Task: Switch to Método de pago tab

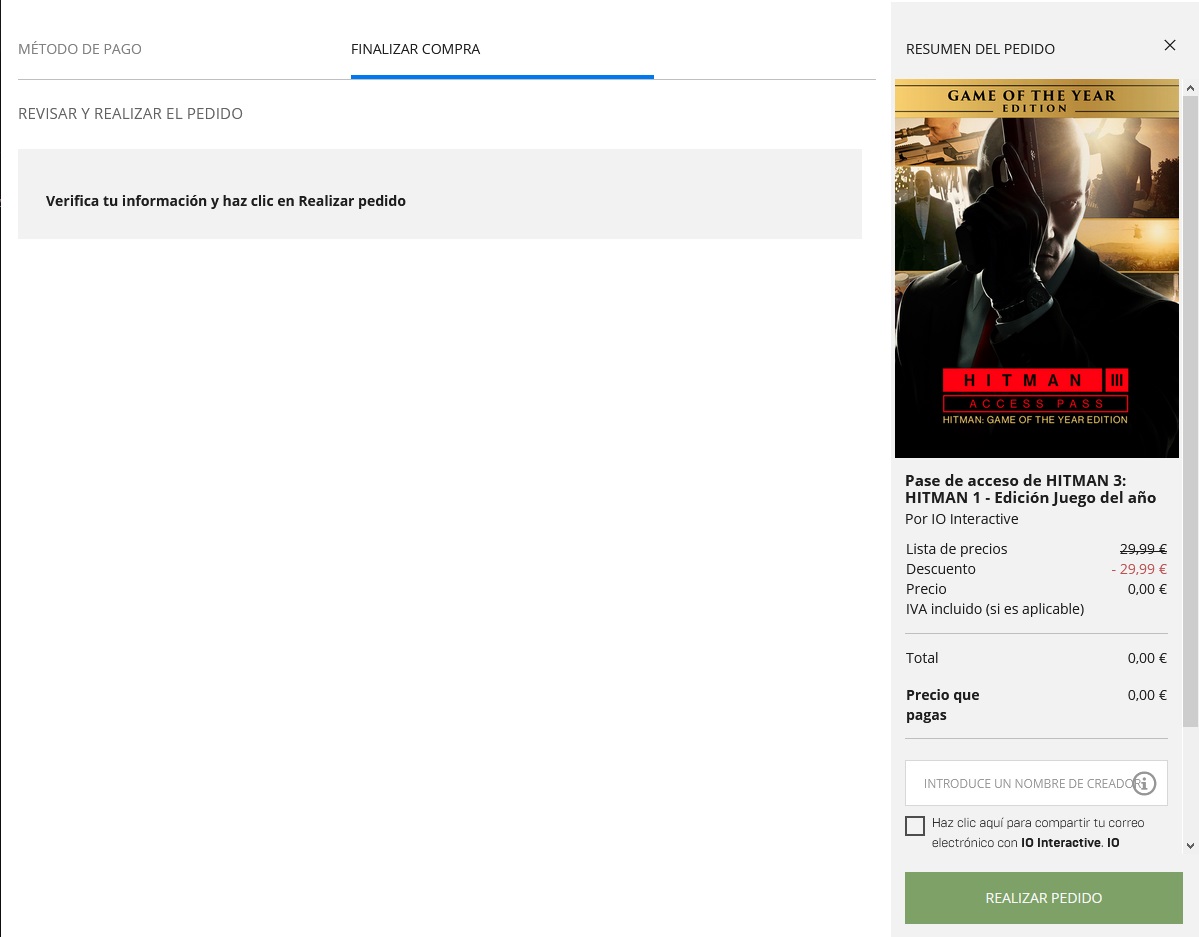Action: pyautogui.click(x=80, y=49)
